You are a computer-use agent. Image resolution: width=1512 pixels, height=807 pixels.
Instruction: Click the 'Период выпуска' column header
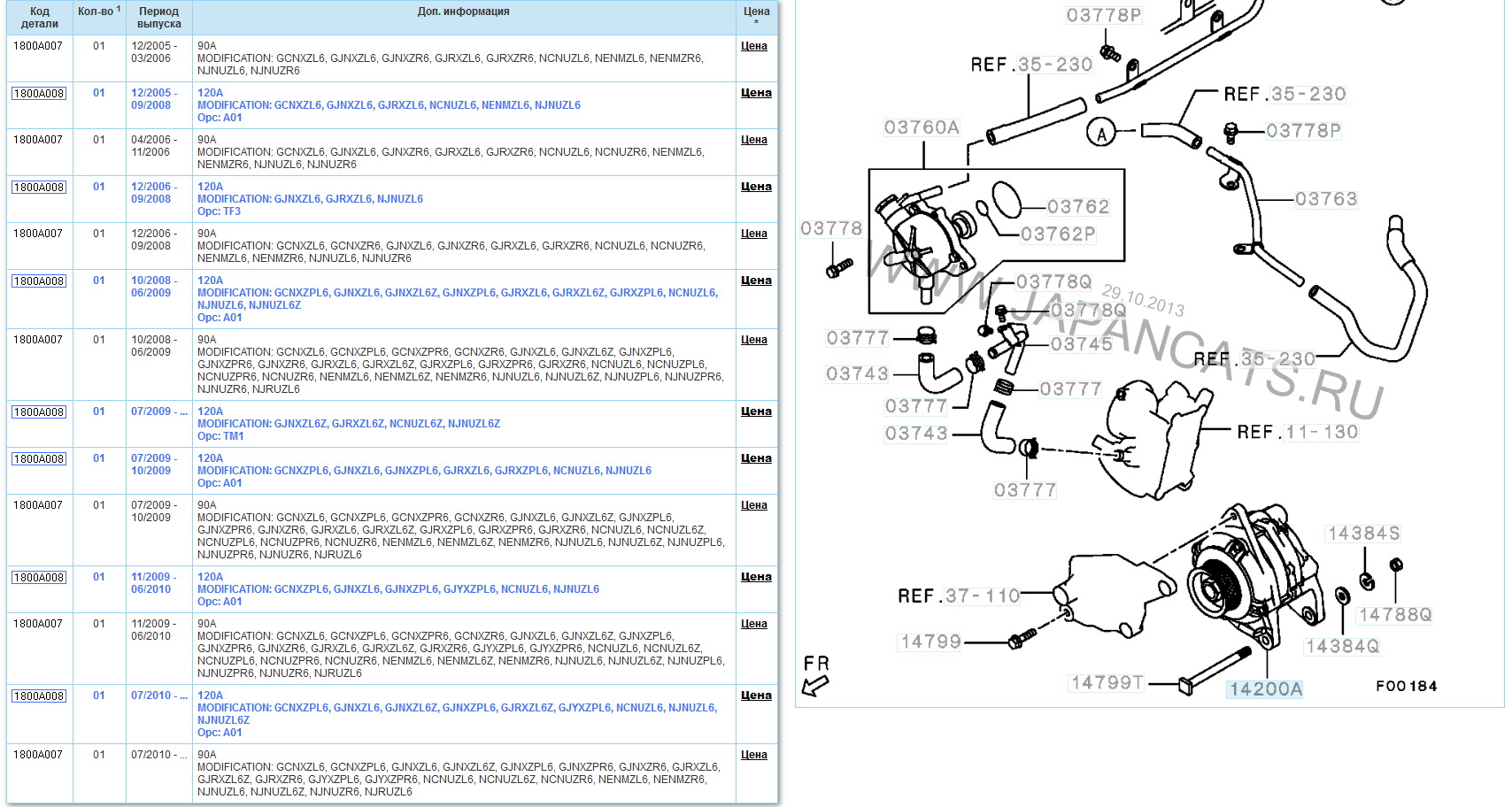pos(158,18)
